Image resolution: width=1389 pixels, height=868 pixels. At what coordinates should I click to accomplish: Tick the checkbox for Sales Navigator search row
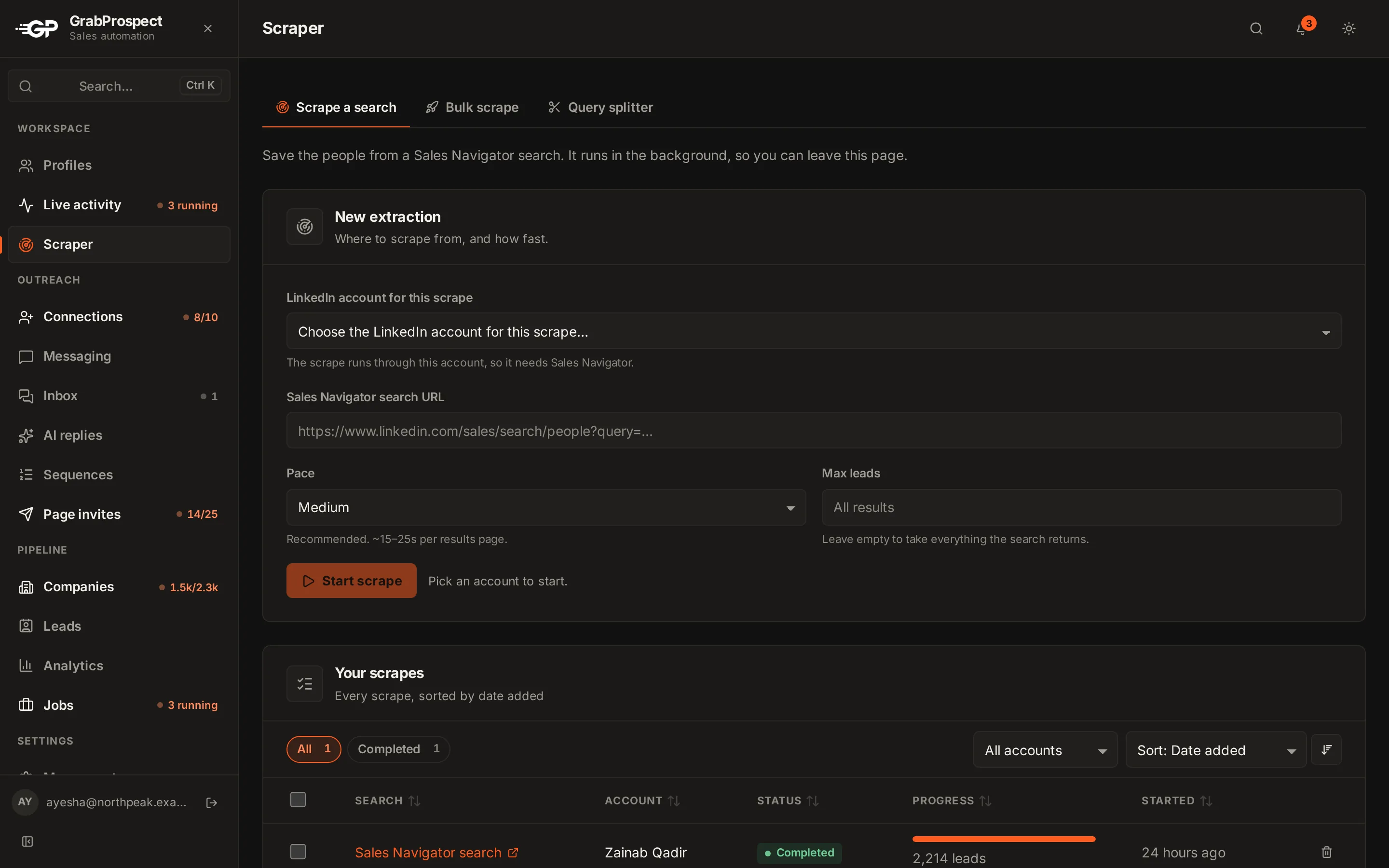pos(298,851)
